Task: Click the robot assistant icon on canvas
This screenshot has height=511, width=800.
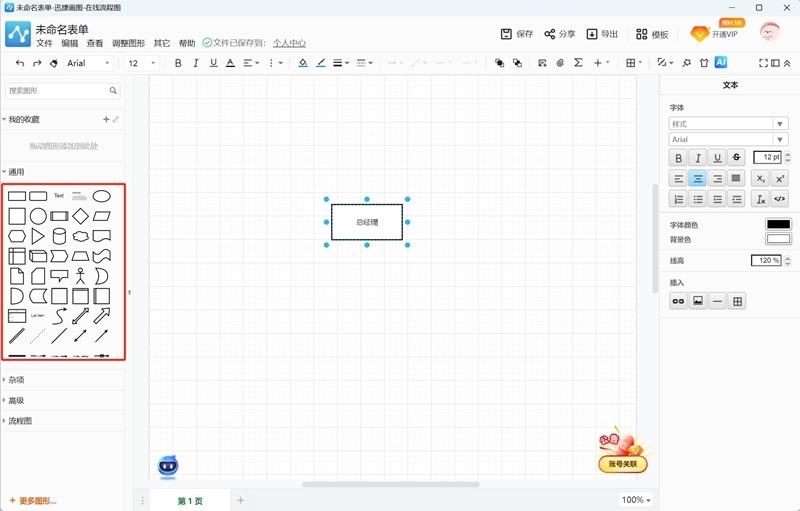Action: (x=168, y=467)
